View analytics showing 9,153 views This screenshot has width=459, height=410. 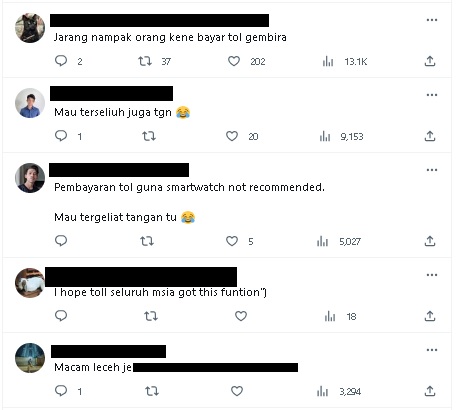[325, 136]
